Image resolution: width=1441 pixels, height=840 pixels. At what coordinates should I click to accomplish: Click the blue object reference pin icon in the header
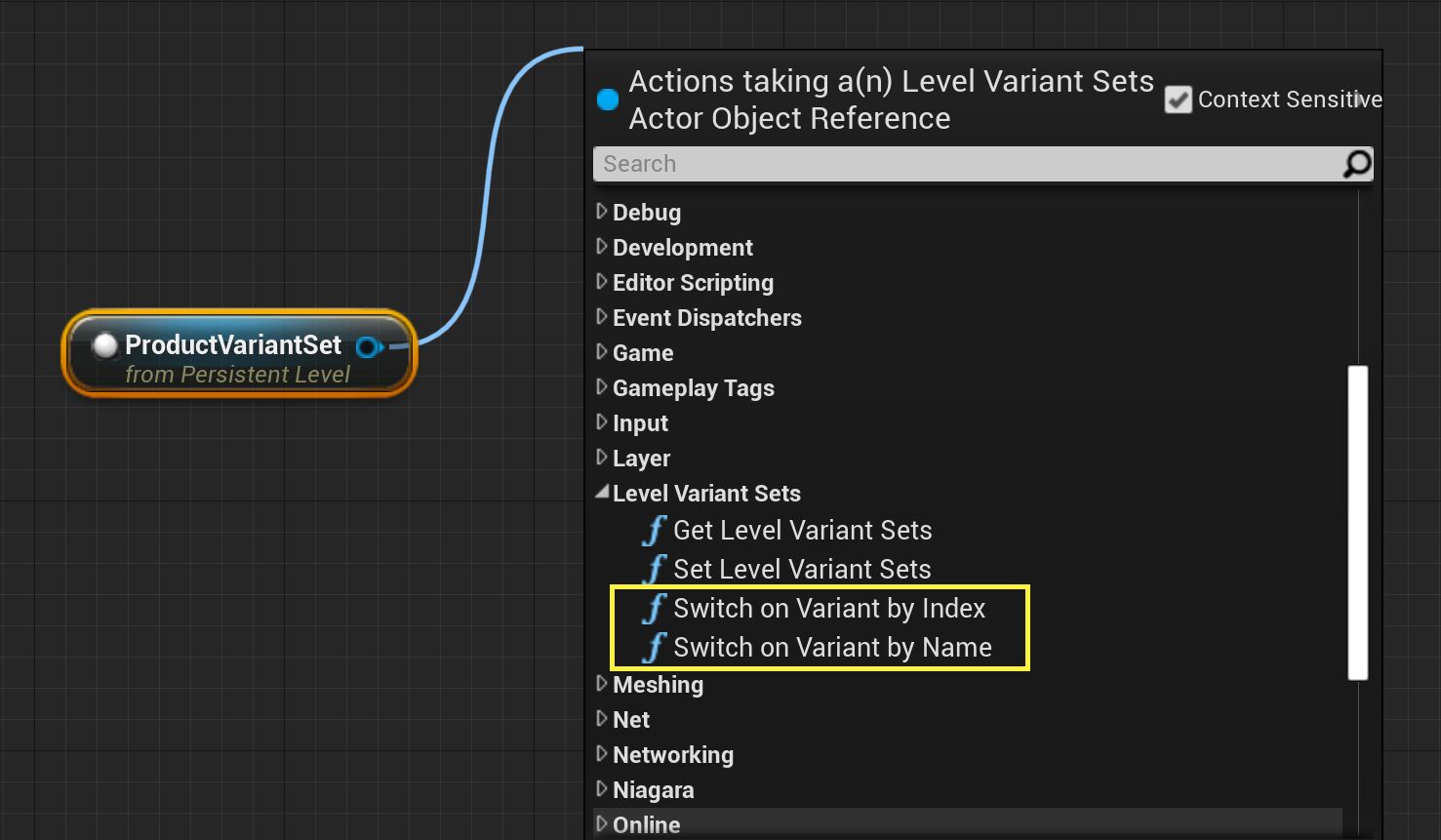(x=608, y=100)
